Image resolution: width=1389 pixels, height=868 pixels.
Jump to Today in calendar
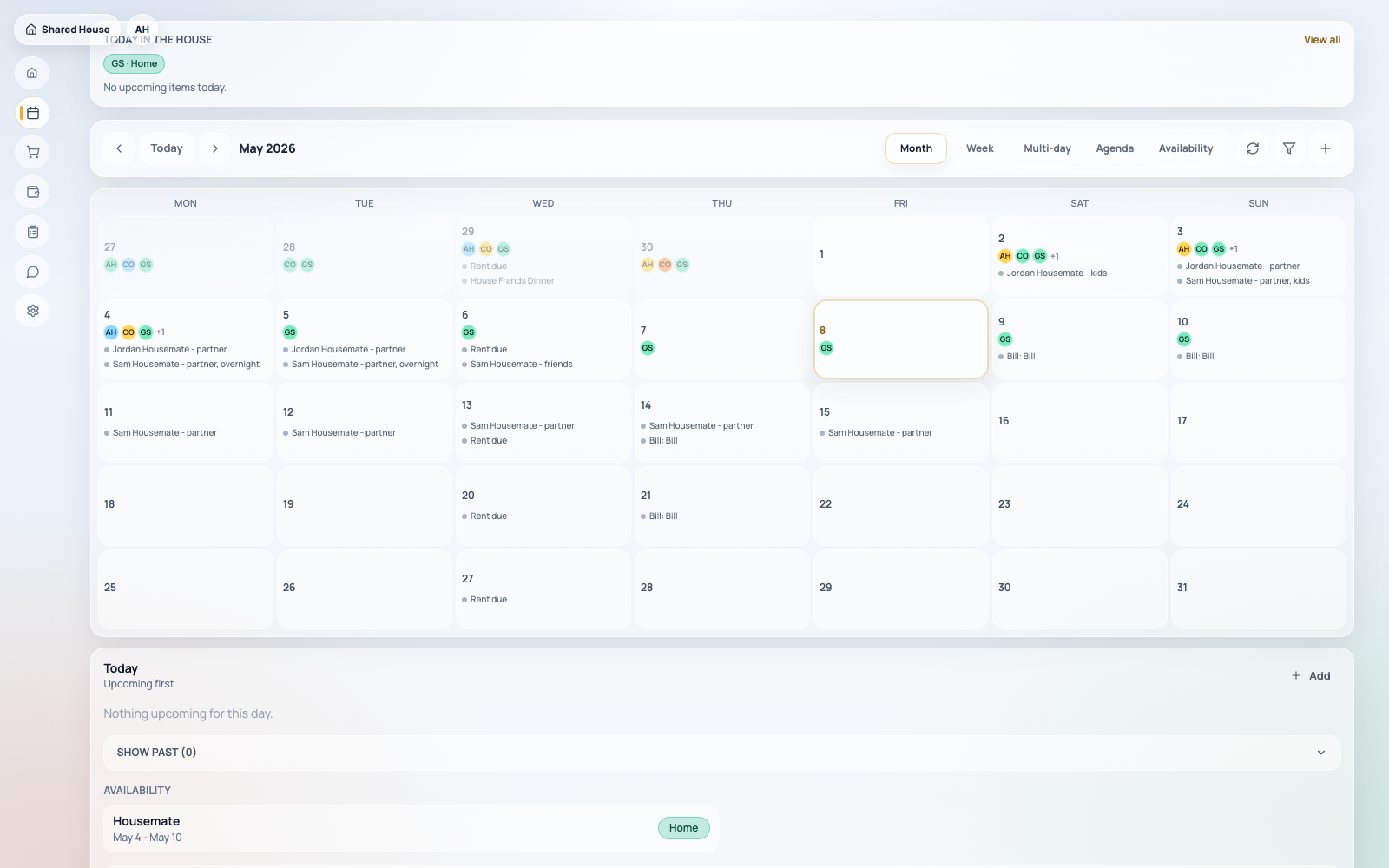coord(167,148)
